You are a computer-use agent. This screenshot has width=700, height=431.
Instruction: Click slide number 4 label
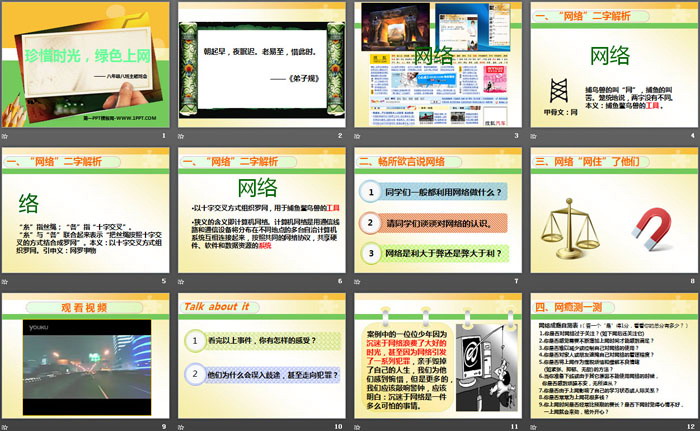pos(692,135)
